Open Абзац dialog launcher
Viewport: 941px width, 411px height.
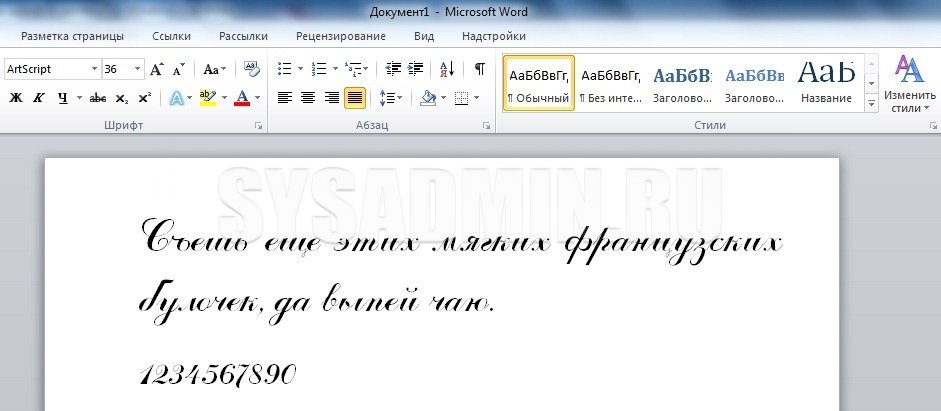point(487,126)
